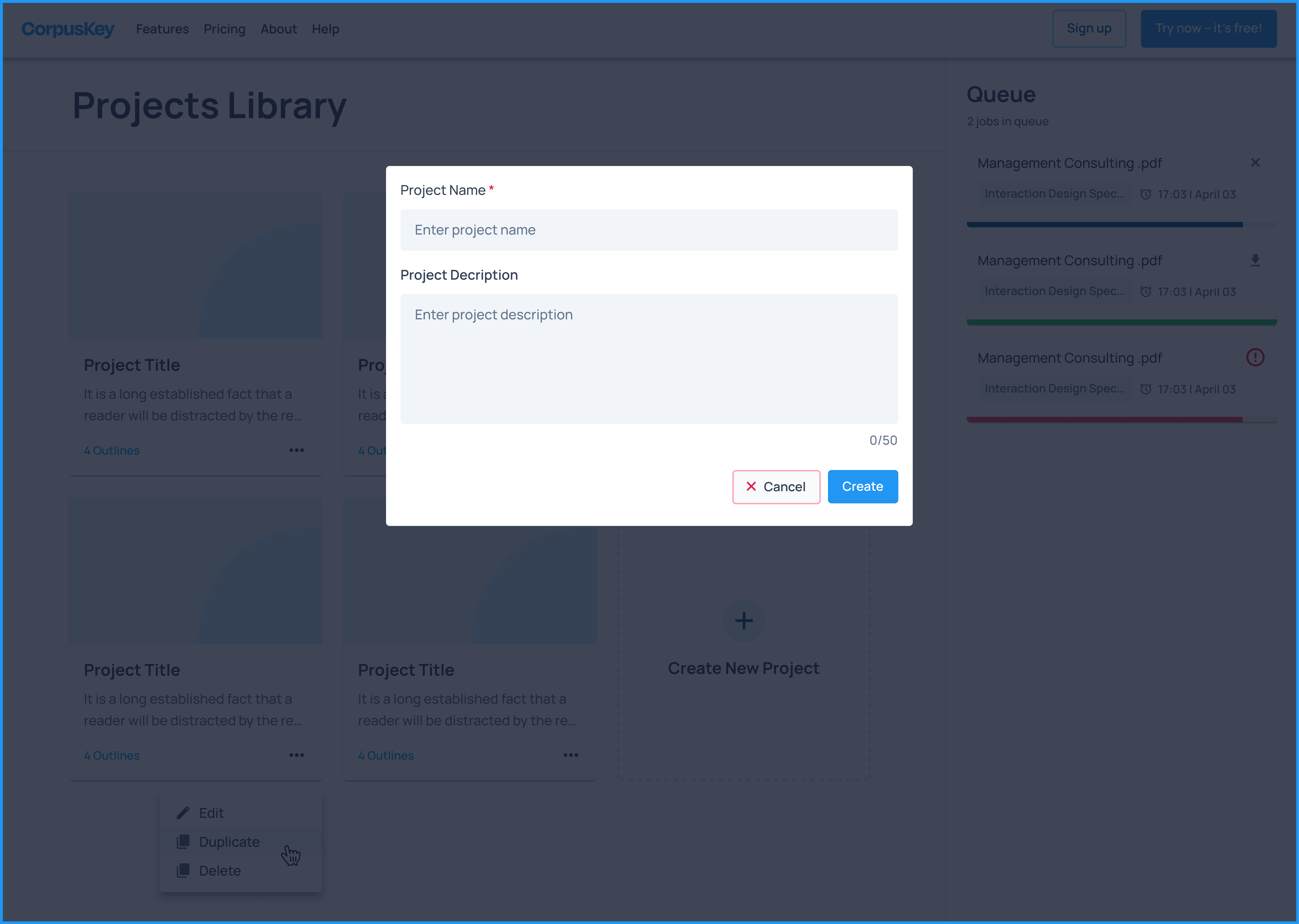Click the Interaction Design Spec tag in first job
This screenshot has width=1299, height=924.
[x=1054, y=194]
